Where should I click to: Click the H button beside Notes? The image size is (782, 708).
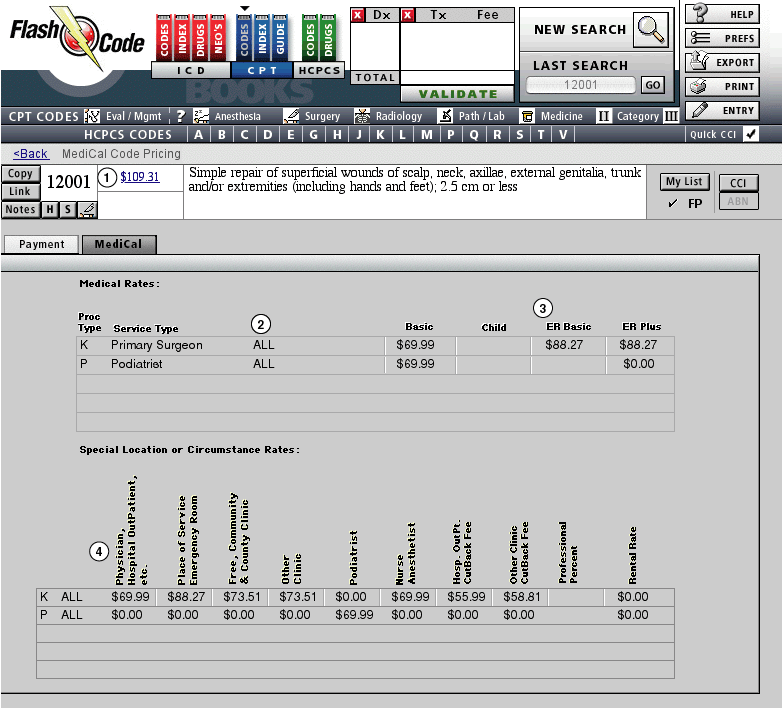coord(50,209)
